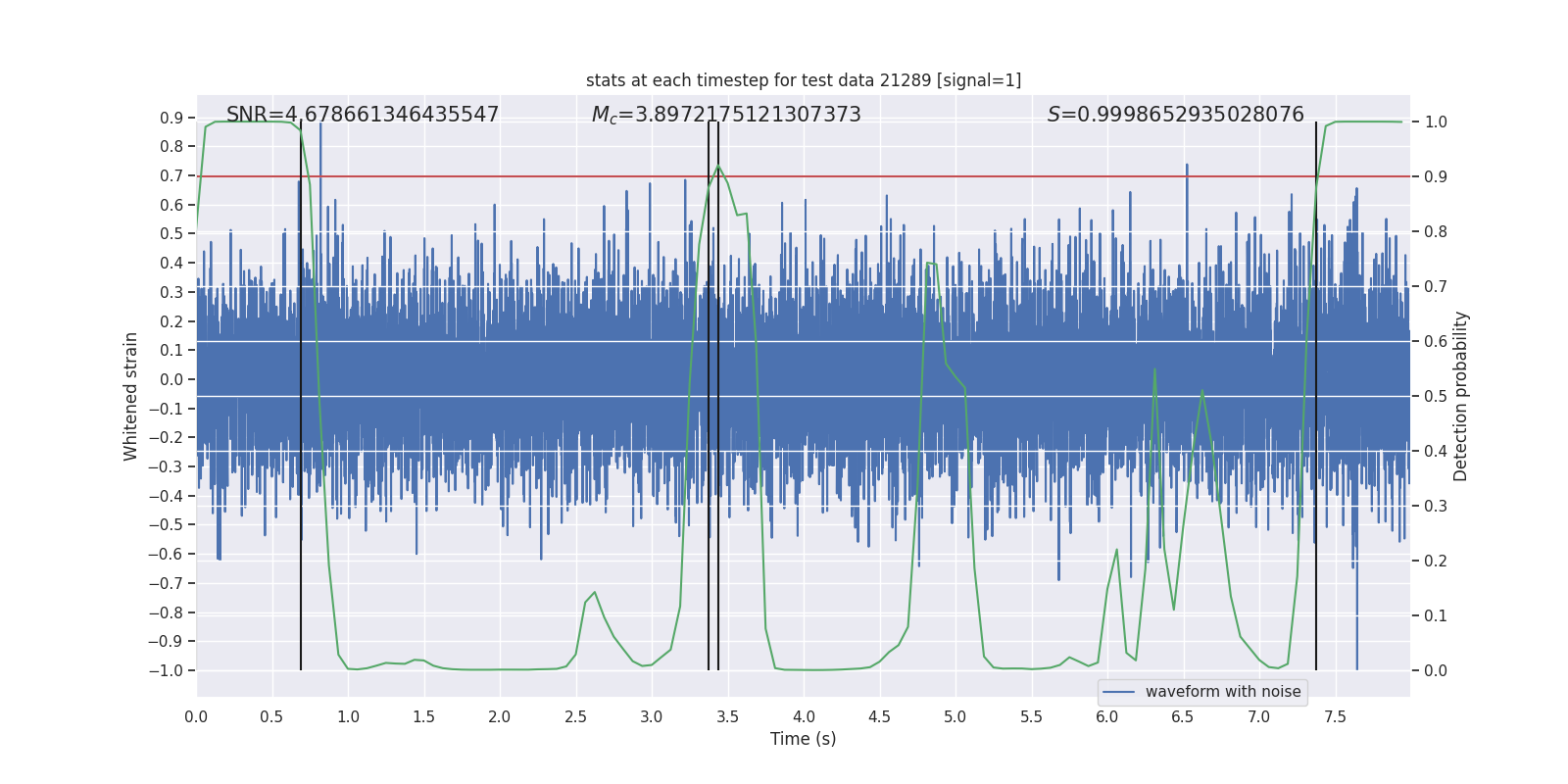
Task: Click the plot title mentioning test data 21289
Action: [804, 80]
